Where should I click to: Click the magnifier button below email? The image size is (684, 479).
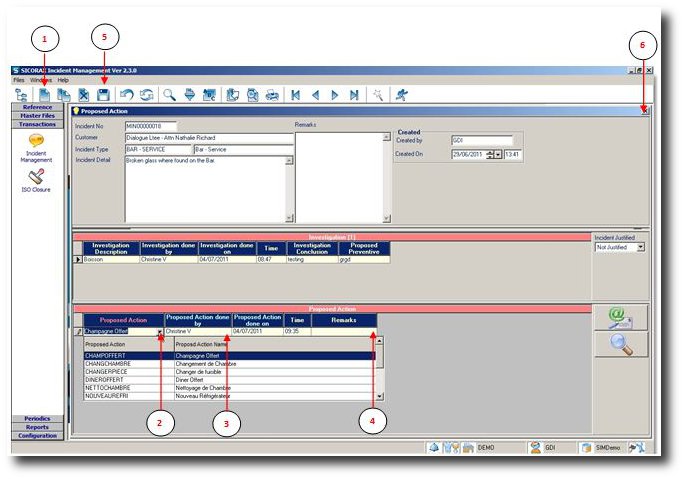[621, 344]
